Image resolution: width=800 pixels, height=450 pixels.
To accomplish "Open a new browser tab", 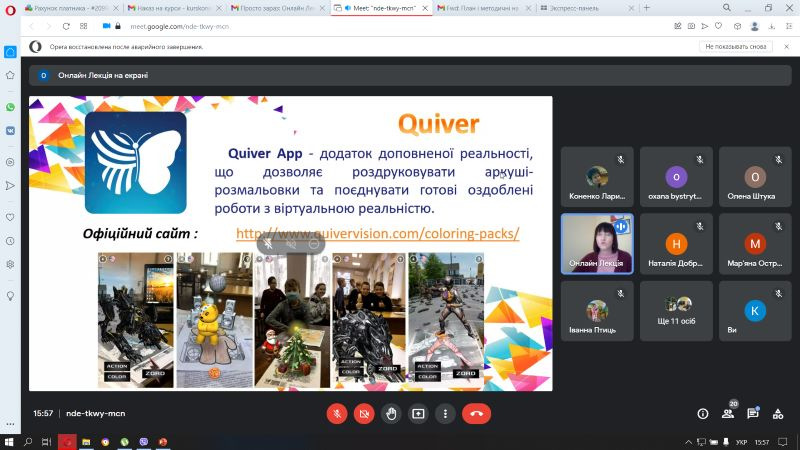I will (646, 8).
